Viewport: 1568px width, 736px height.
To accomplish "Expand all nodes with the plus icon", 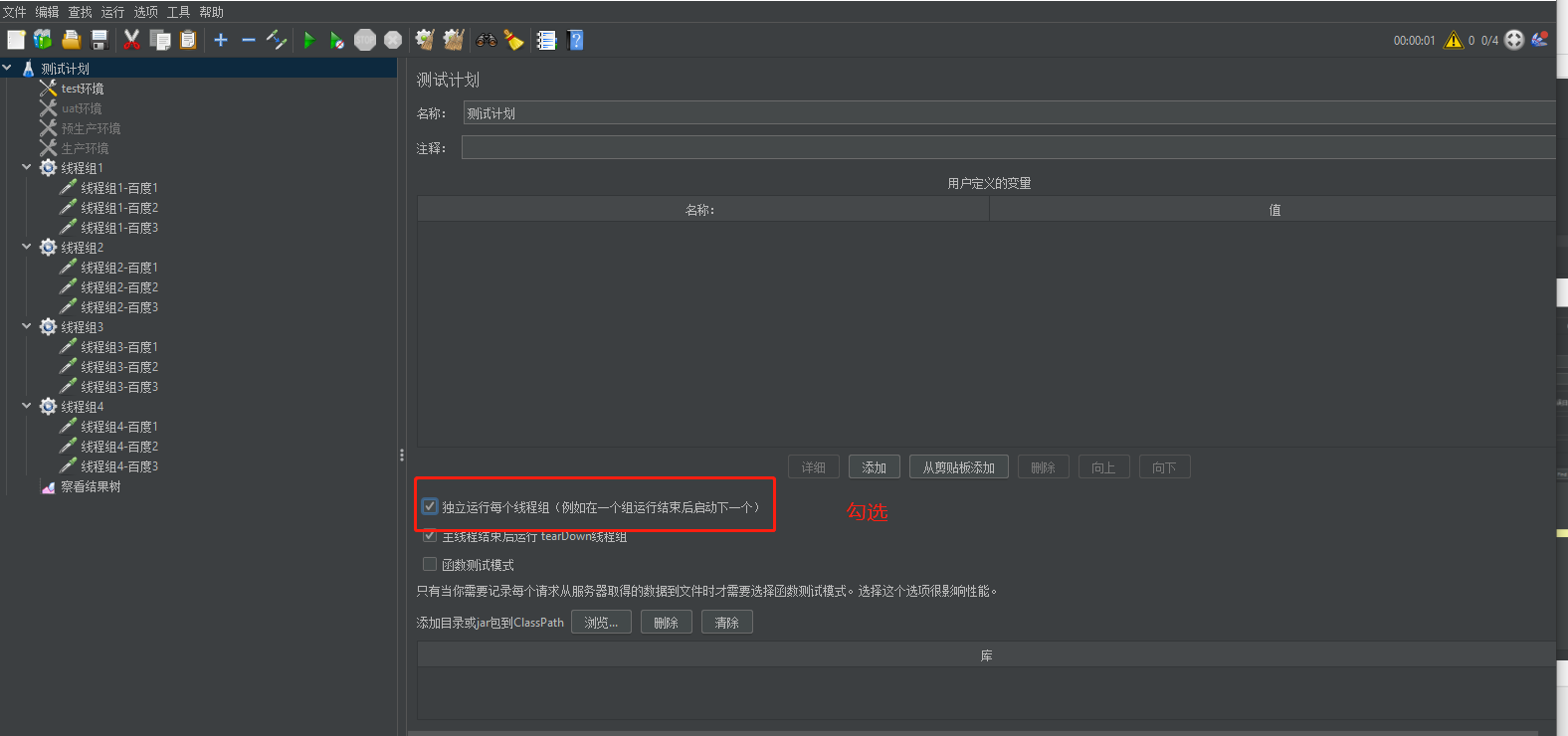I will point(221,40).
